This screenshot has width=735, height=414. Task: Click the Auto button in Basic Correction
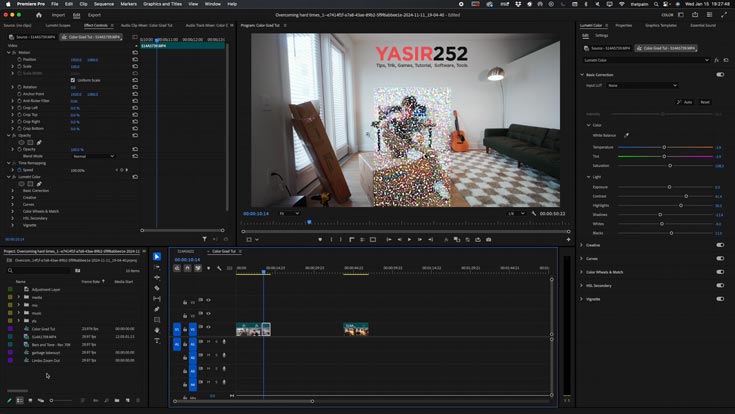point(684,102)
